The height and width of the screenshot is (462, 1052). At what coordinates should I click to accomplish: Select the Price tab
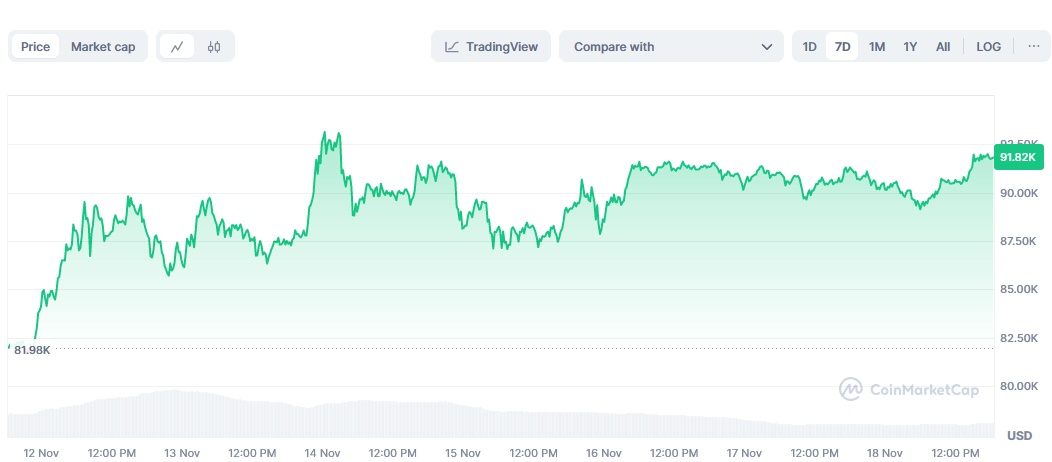point(35,47)
